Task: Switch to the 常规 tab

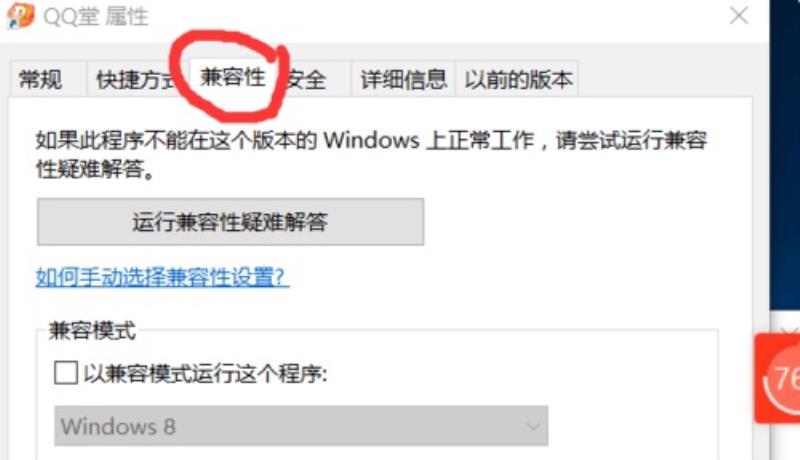Action: point(41,80)
